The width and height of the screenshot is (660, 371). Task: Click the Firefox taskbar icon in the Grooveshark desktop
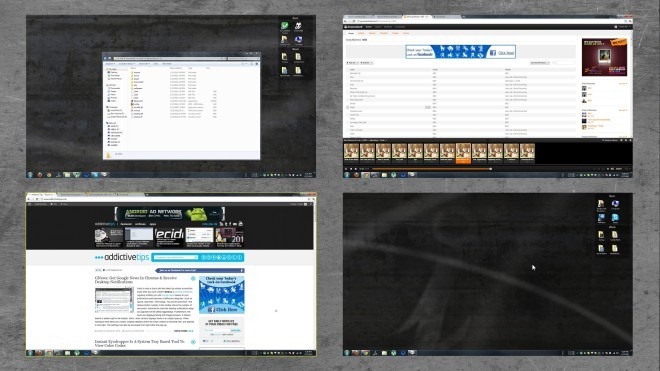click(356, 175)
